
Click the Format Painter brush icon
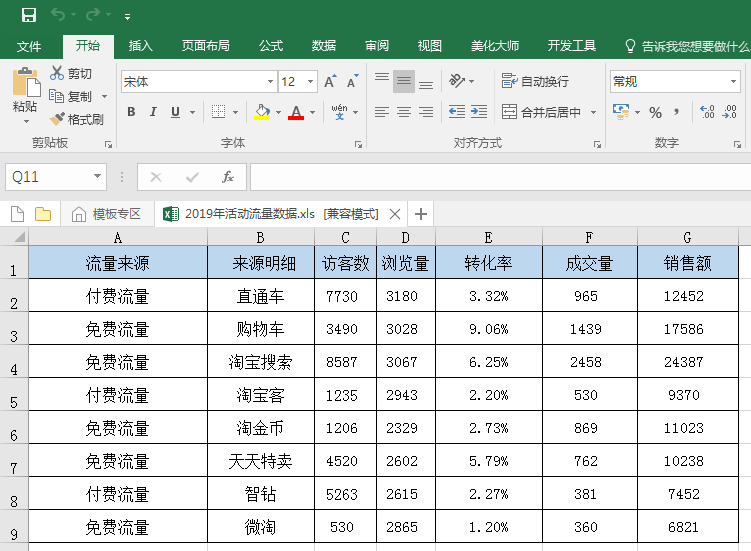point(57,119)
